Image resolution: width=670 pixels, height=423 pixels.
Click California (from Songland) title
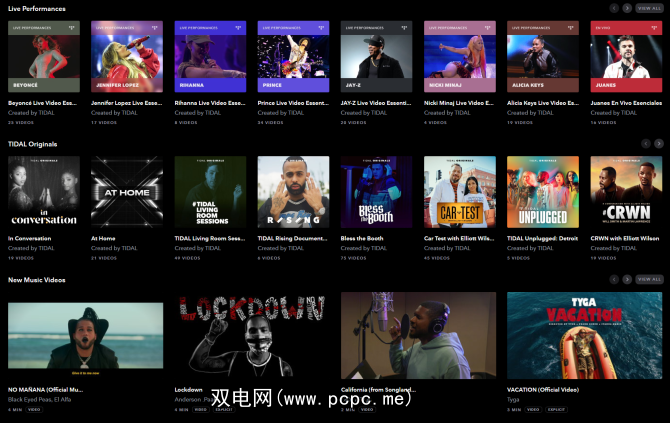[378, 390]
